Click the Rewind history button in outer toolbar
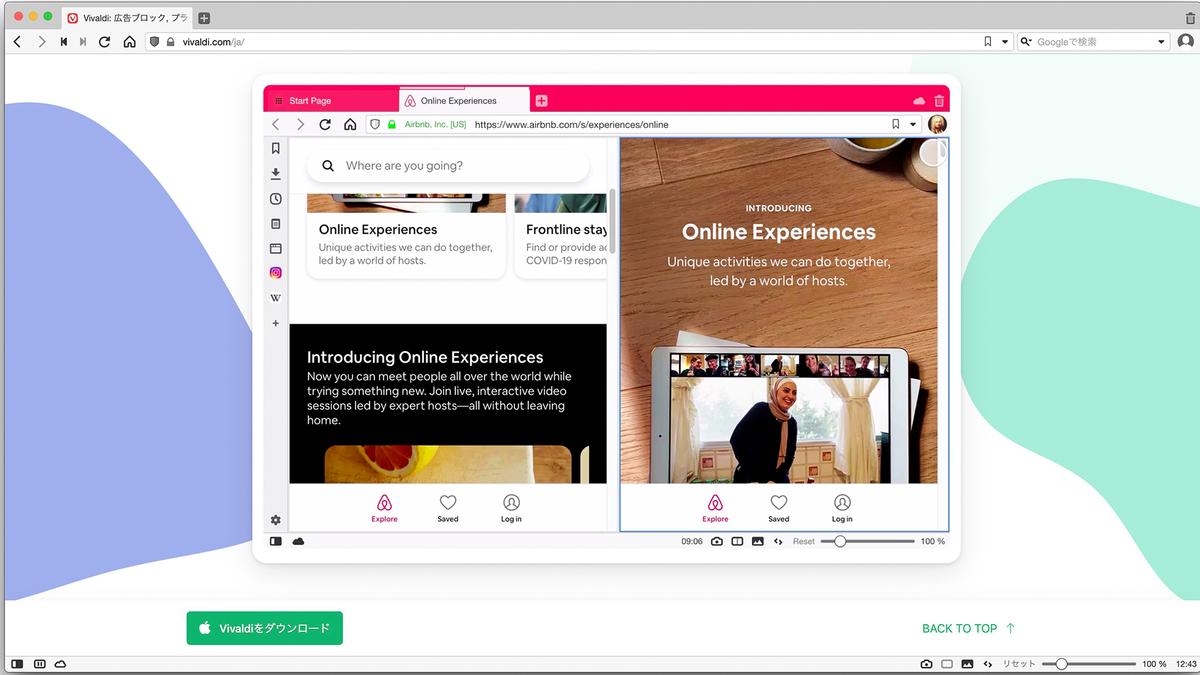Screen dimensions: 1200x675 pyautogui.click(x=64, y=42)
